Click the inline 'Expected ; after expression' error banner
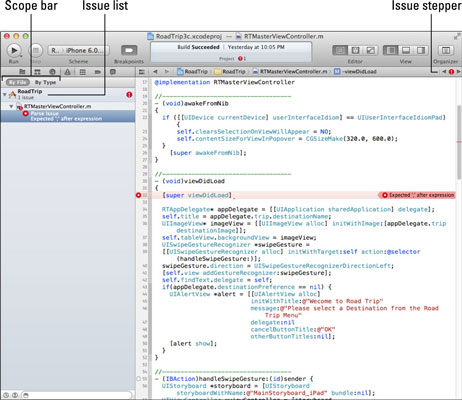Screen dimensions: 462x400 point(418,195)
